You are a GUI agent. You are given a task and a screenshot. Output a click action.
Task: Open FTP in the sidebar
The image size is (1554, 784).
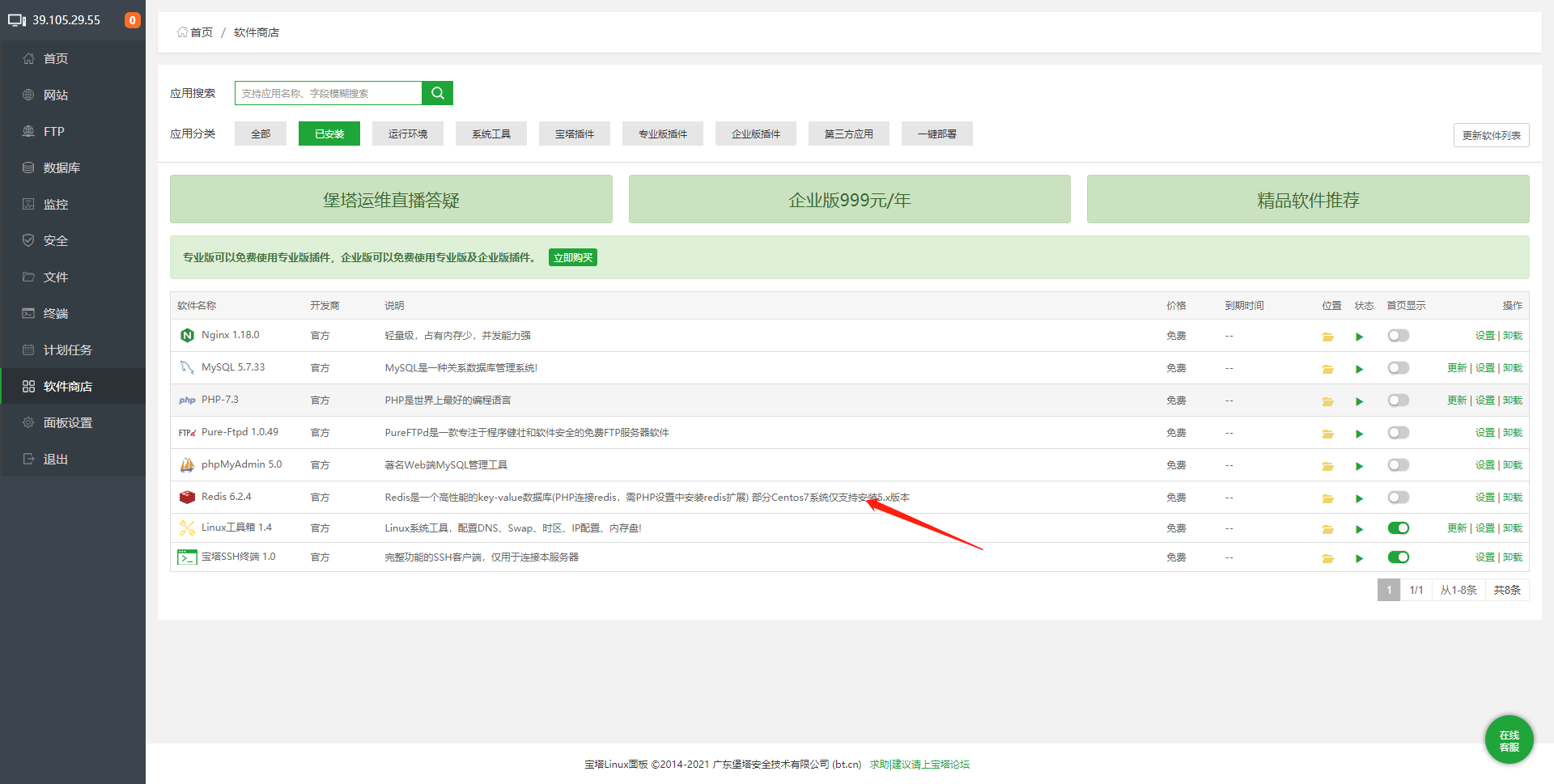[x=73, y=131]
